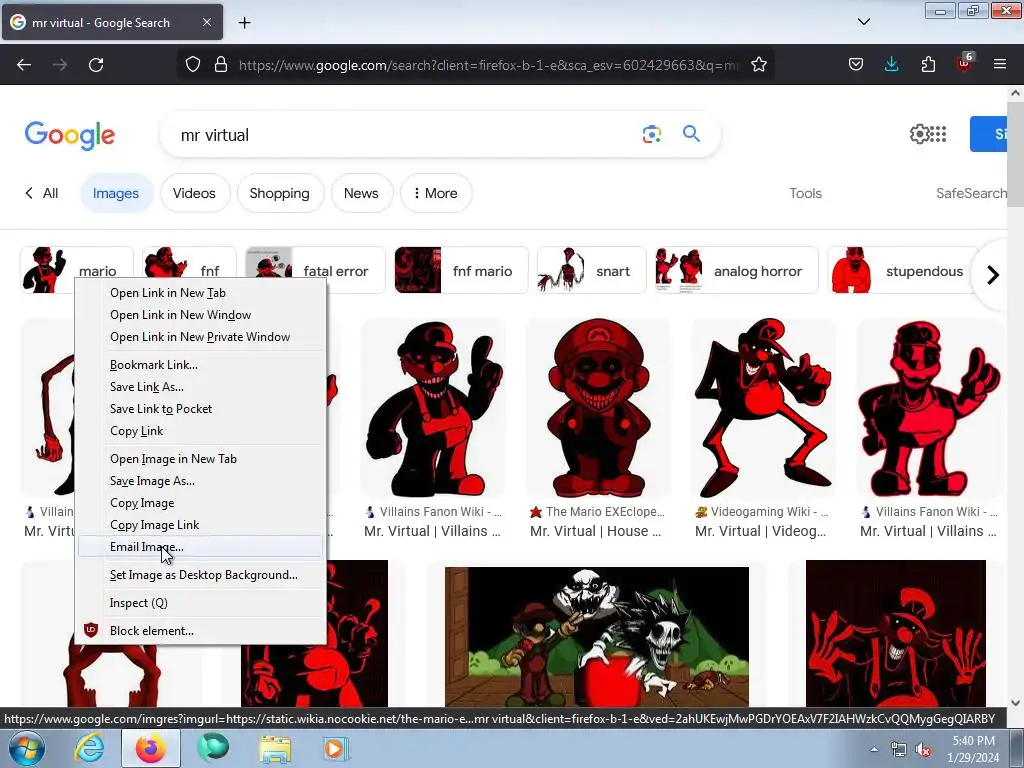Choose Email Image menu entry
The image size is (1024, 768).
200,547
